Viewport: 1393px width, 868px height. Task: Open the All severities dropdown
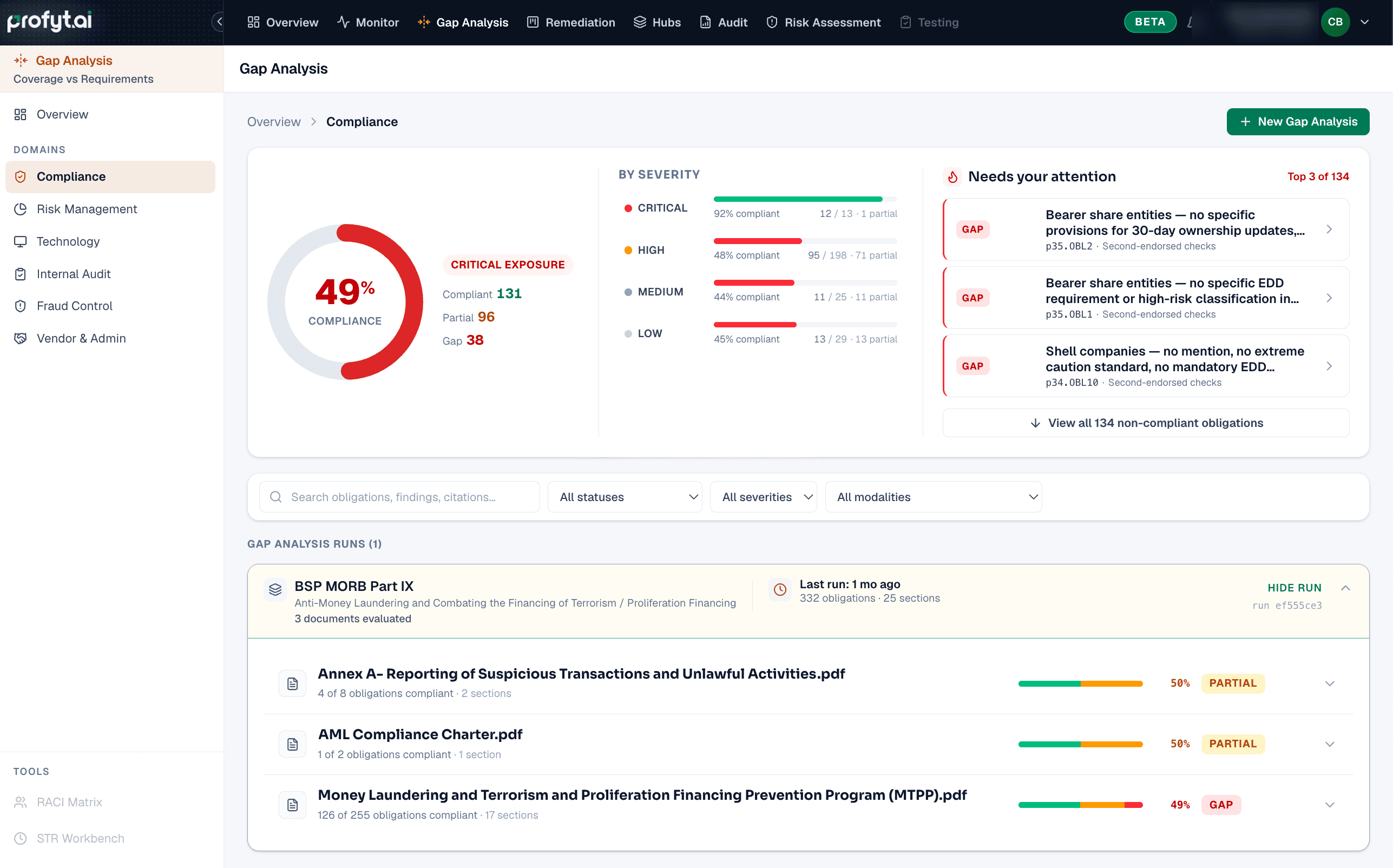tap(764, 497)
